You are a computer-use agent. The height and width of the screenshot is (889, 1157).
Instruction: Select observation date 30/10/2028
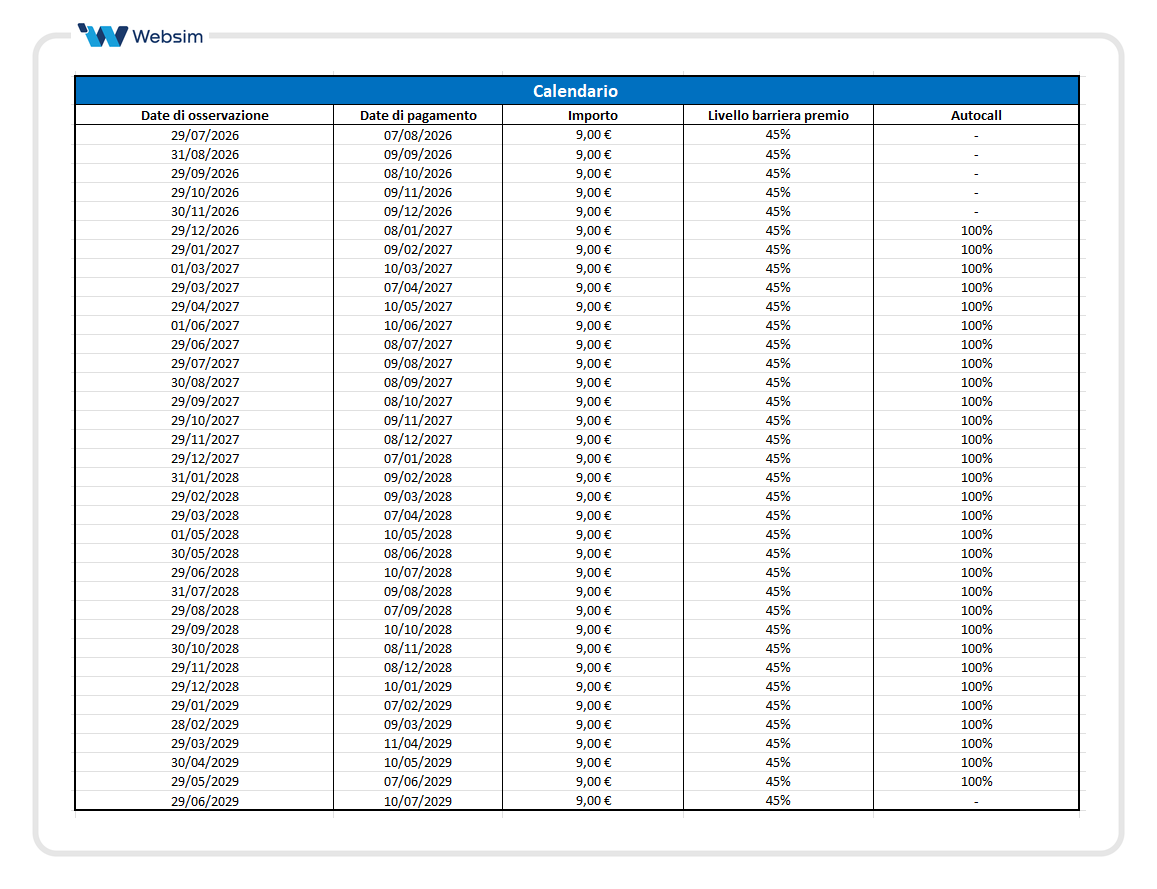pos(204,648)
